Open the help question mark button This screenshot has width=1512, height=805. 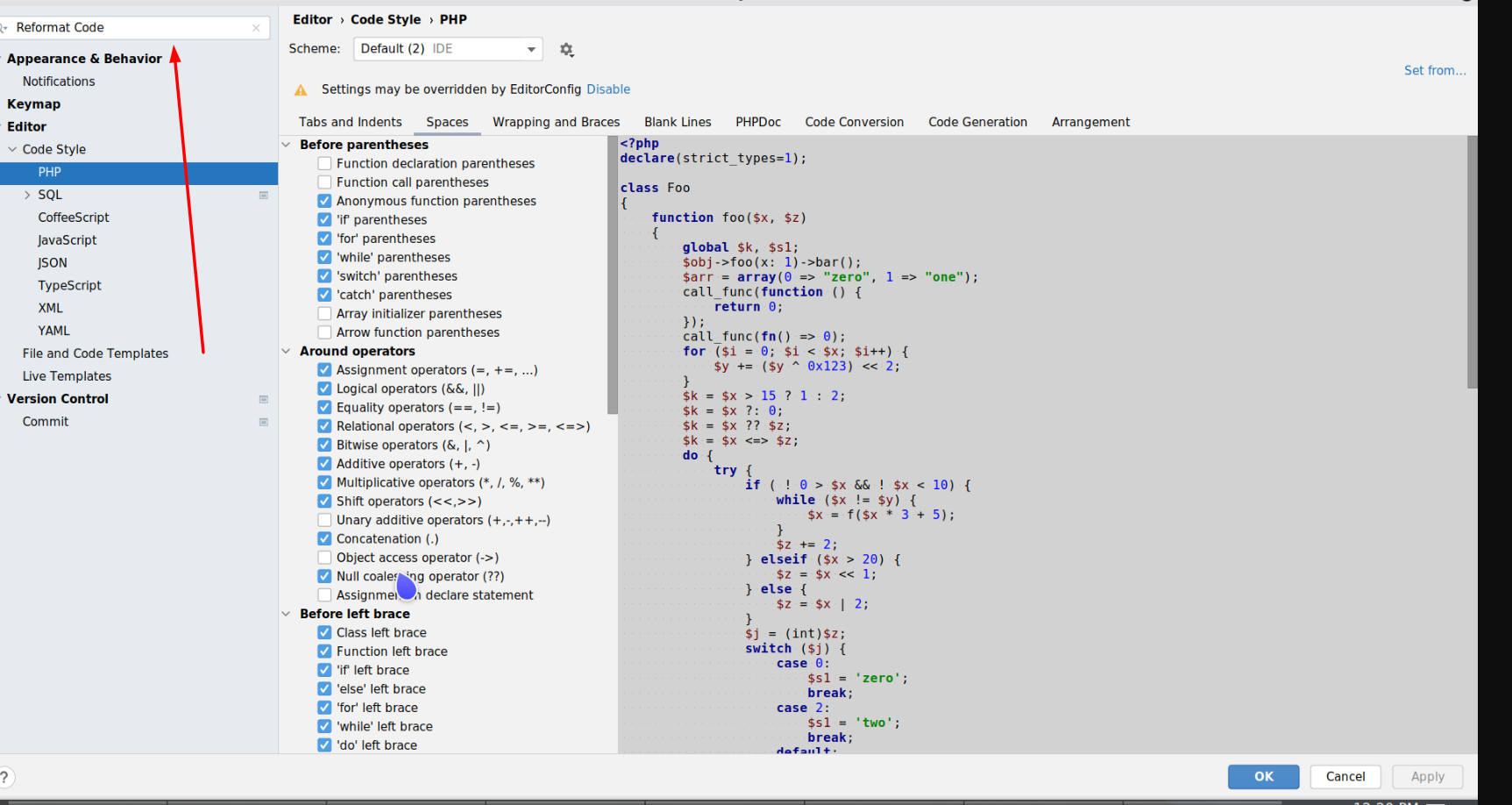[x=5, y=777]
